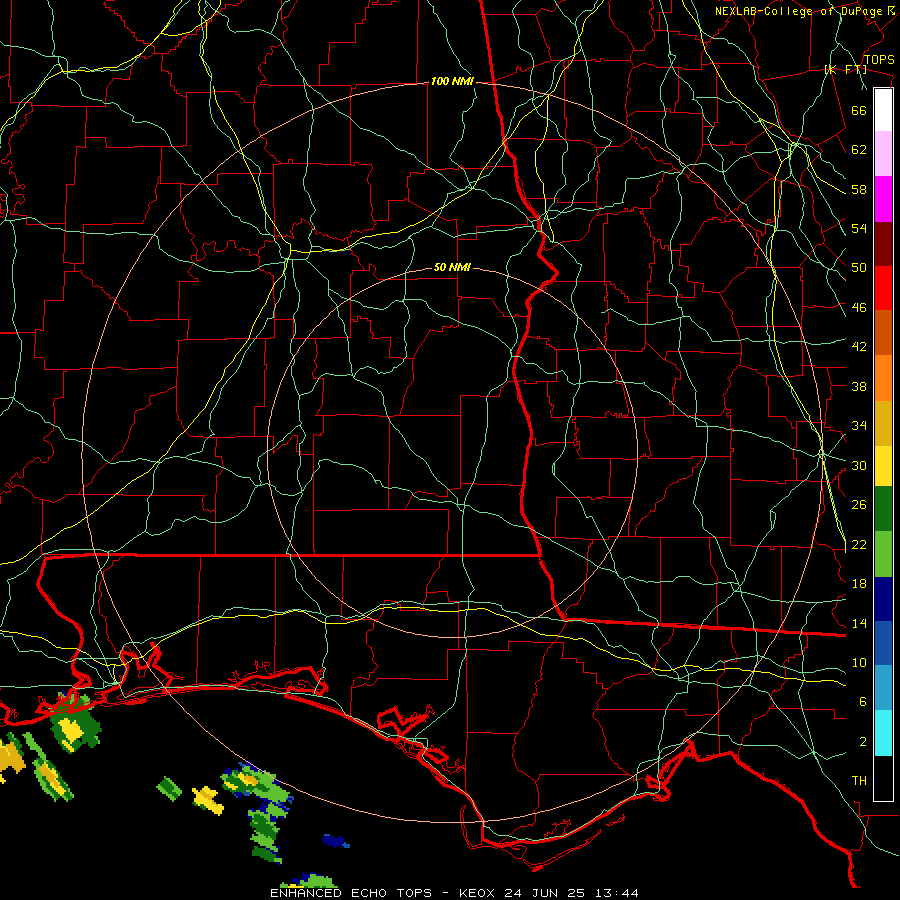This screenshot has width=900, height=900.
Task: Click the "13:44" timestamp
Action: click(616, 893)
